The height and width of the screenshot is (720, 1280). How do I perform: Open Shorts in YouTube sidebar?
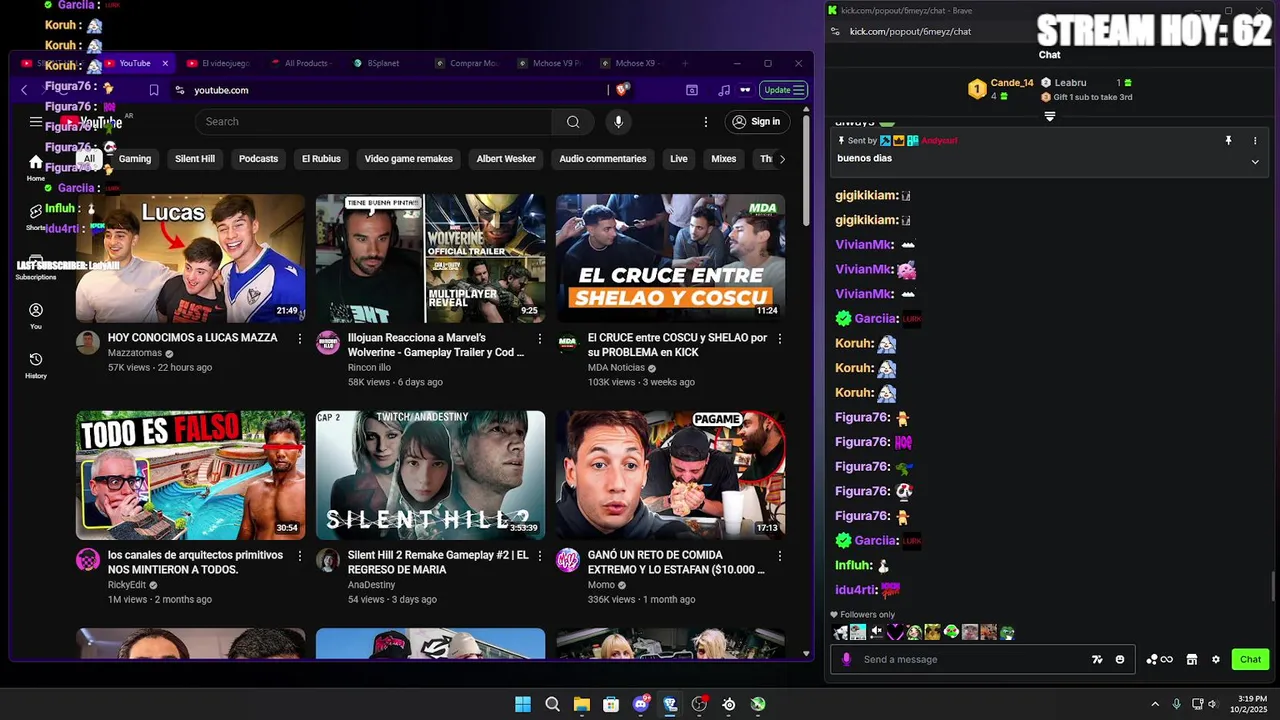point(36,216)
